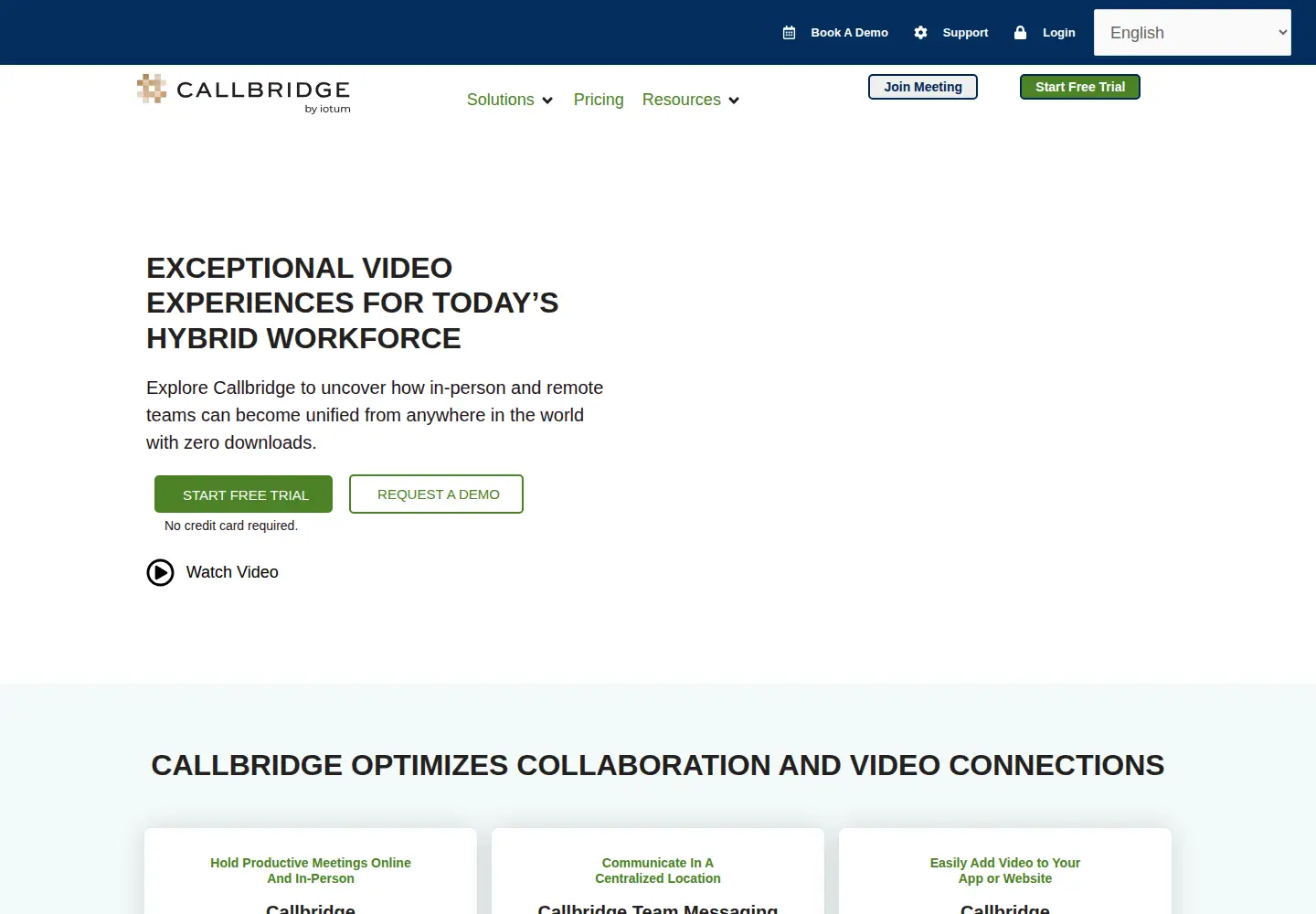Expand the Resources menu chevron
Image resolution: width=1316 pixels, height=914 pixels.
[734, 101]
